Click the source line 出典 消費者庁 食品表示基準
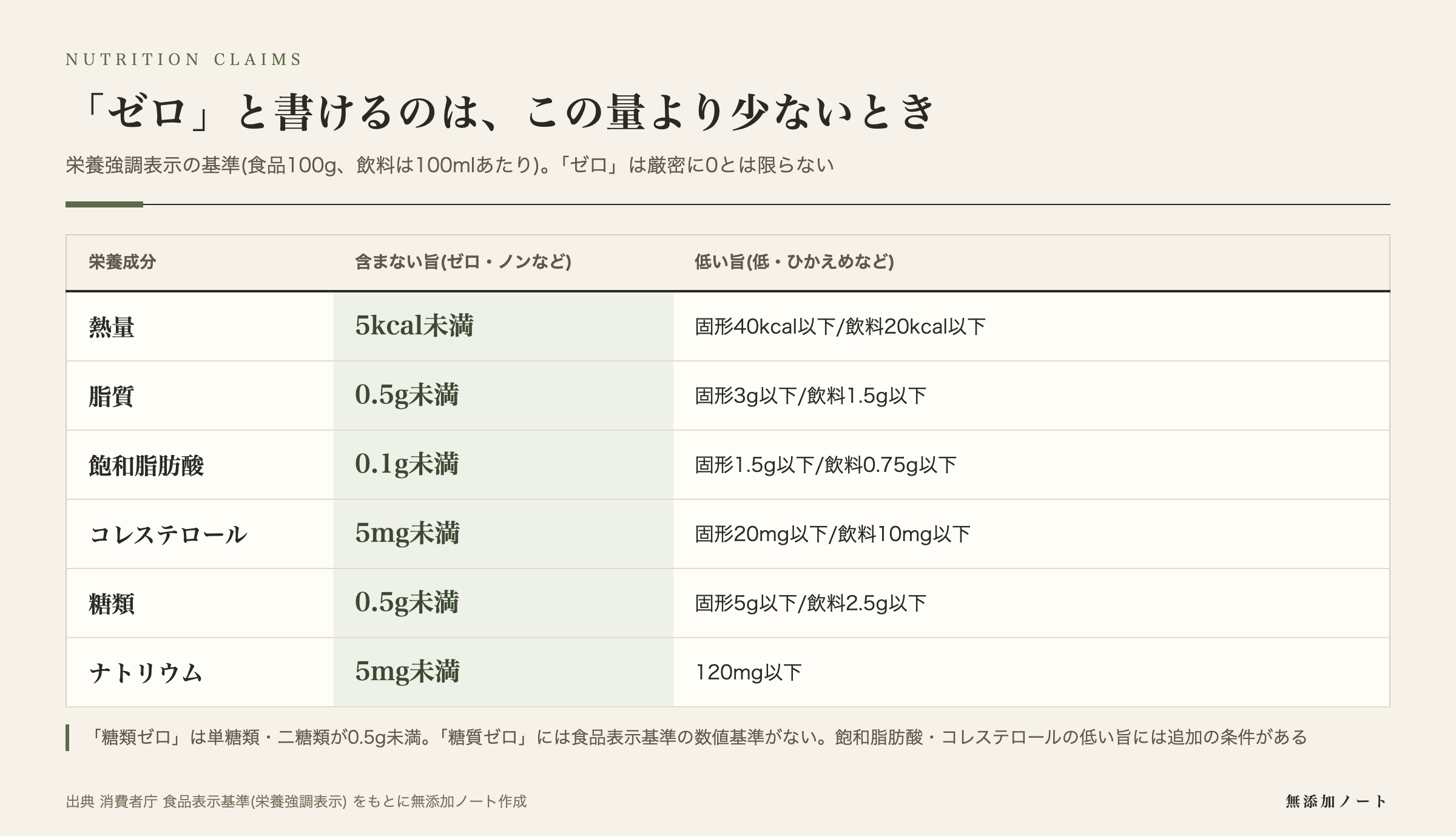The height and width of the screenshot is (836, 1456). (x=296, y=802)
